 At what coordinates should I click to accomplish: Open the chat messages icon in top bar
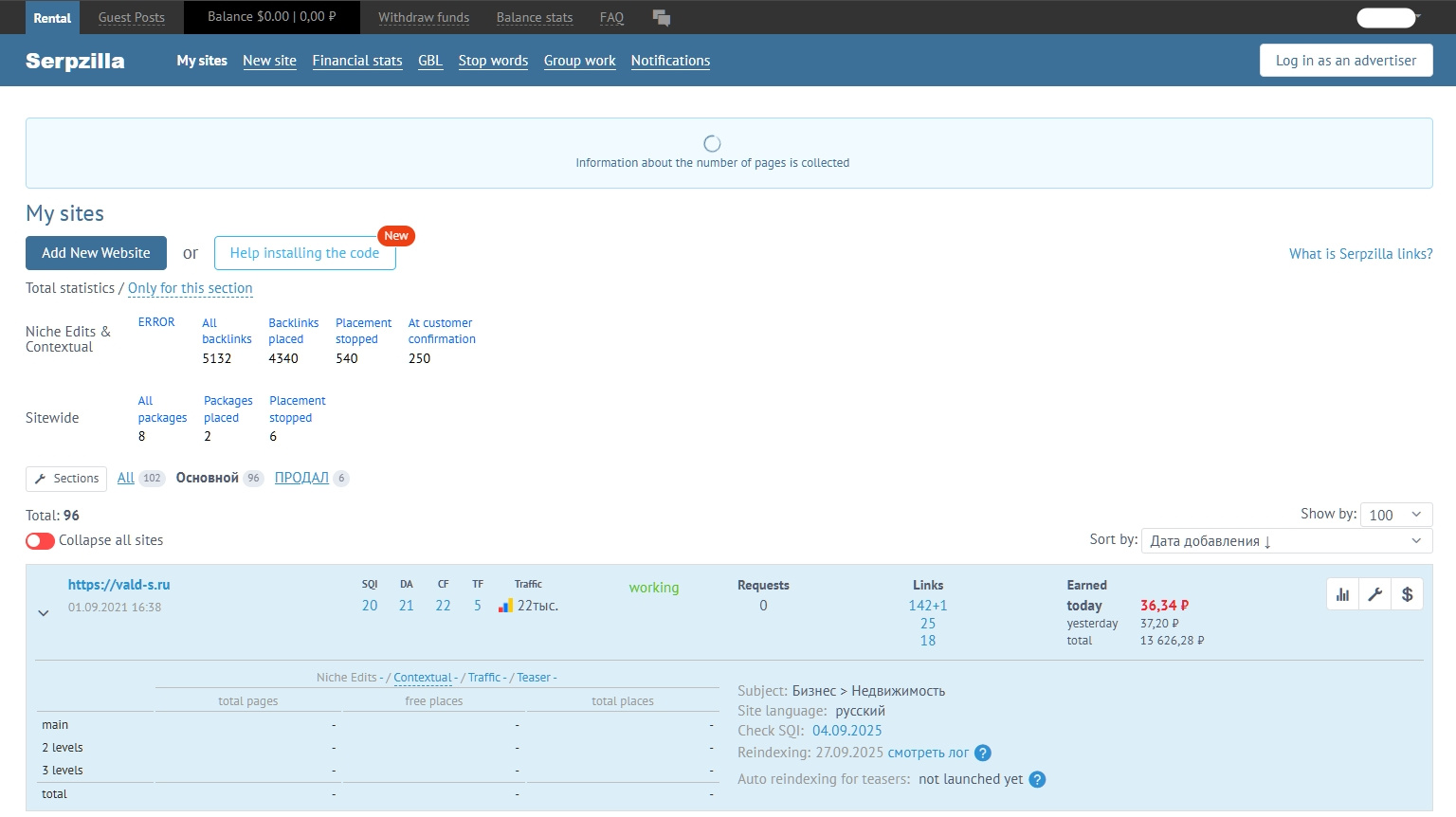(x=662, y=17)
